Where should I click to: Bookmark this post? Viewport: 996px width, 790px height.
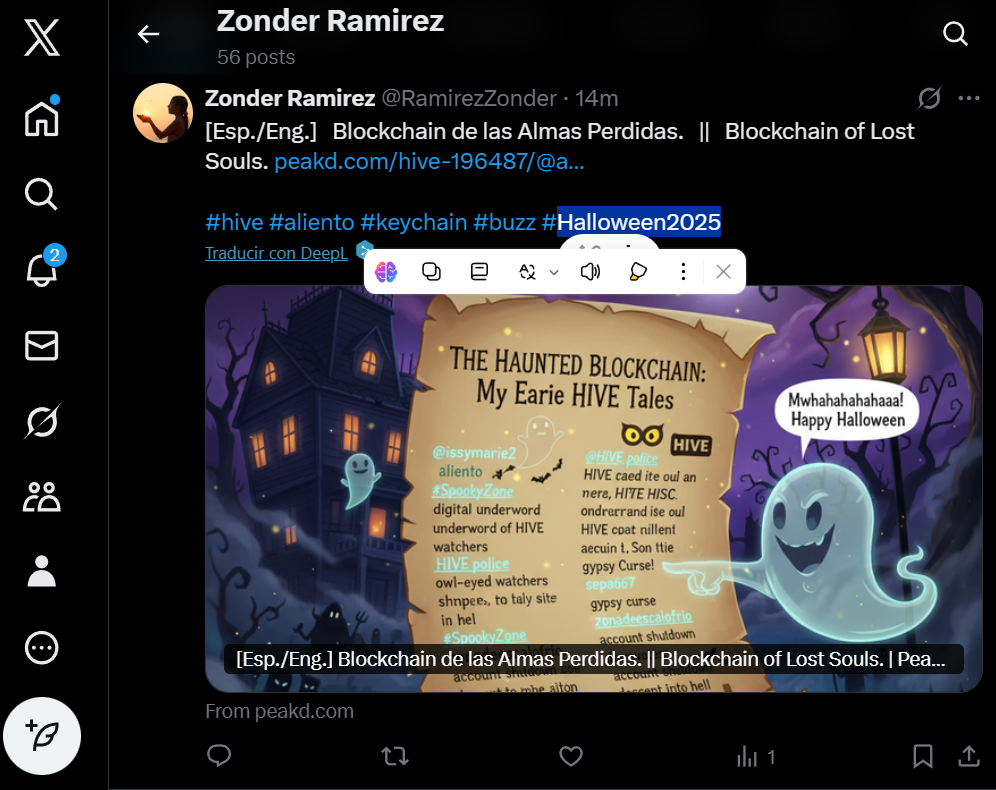[923, 756]
